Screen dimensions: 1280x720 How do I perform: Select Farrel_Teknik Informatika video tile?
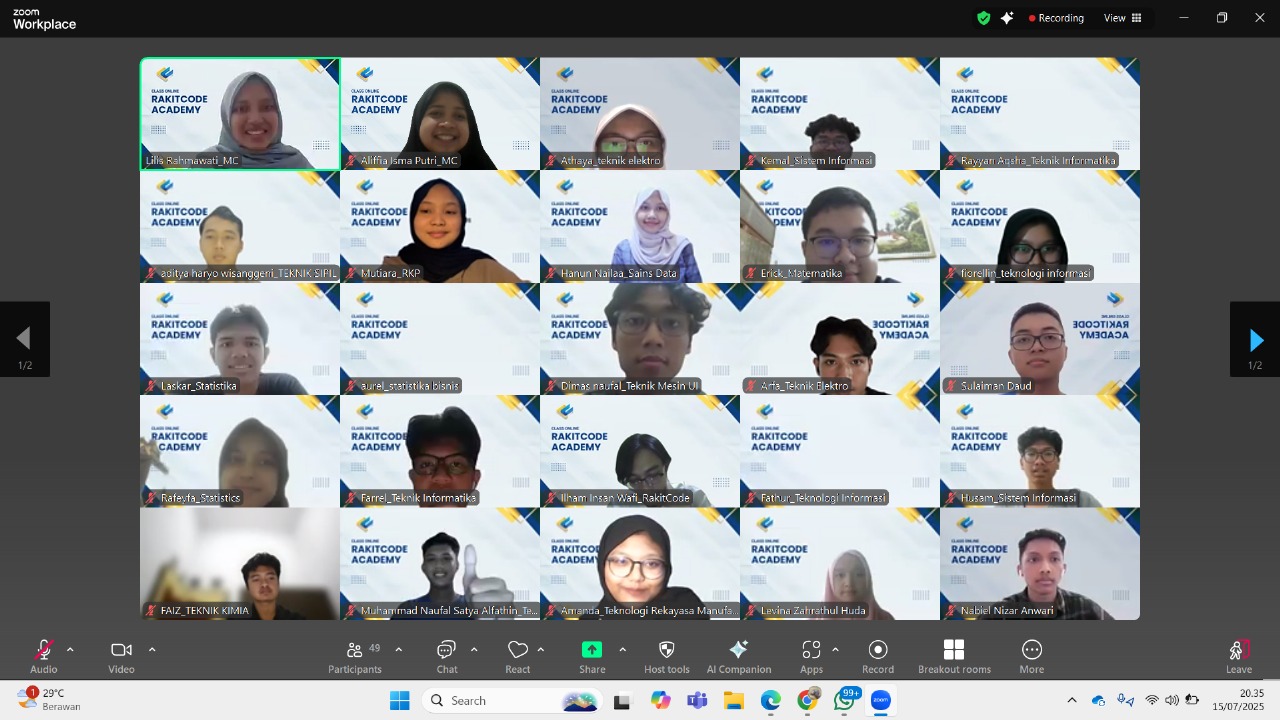point(440,451)
